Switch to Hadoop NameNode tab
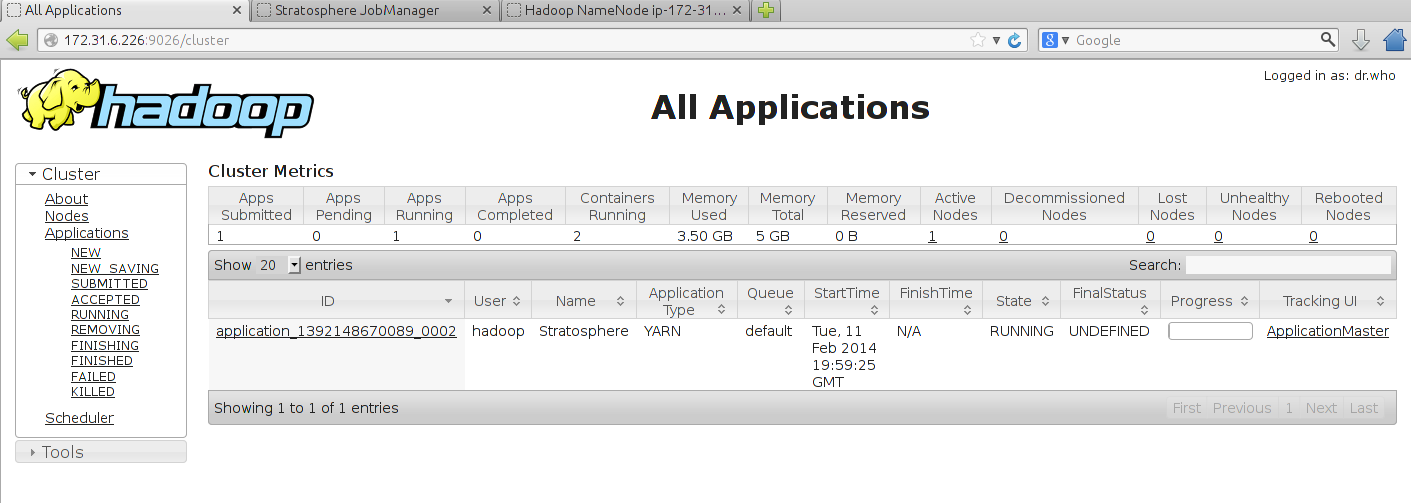1411x503 pixels. click(x=616, y=11)
